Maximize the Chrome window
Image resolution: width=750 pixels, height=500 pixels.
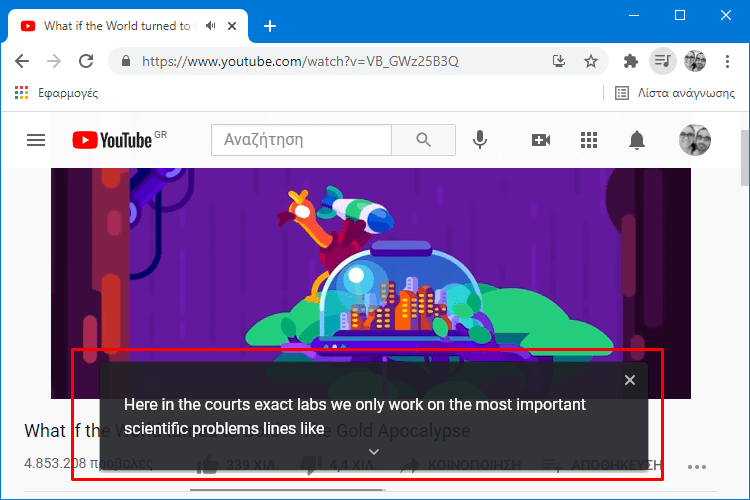(680, 15)
